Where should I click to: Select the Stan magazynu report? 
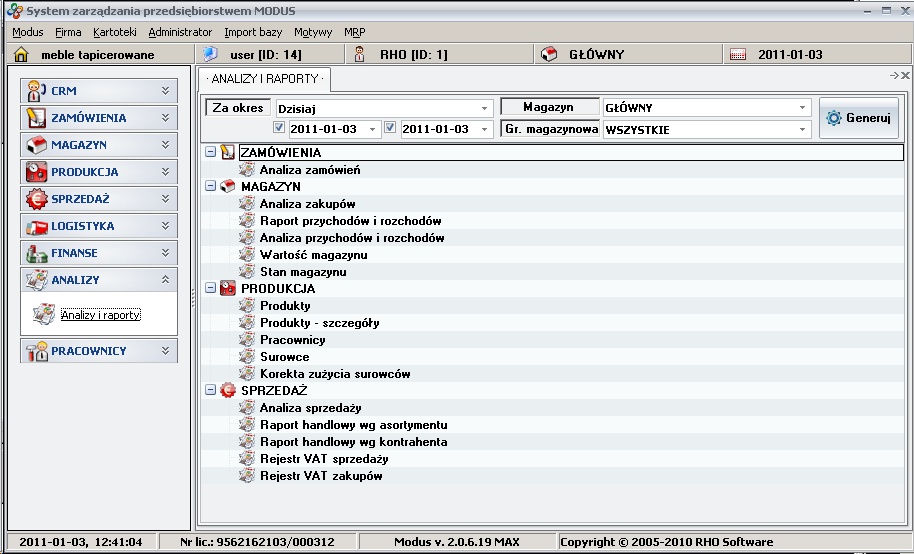click(302, 272)
